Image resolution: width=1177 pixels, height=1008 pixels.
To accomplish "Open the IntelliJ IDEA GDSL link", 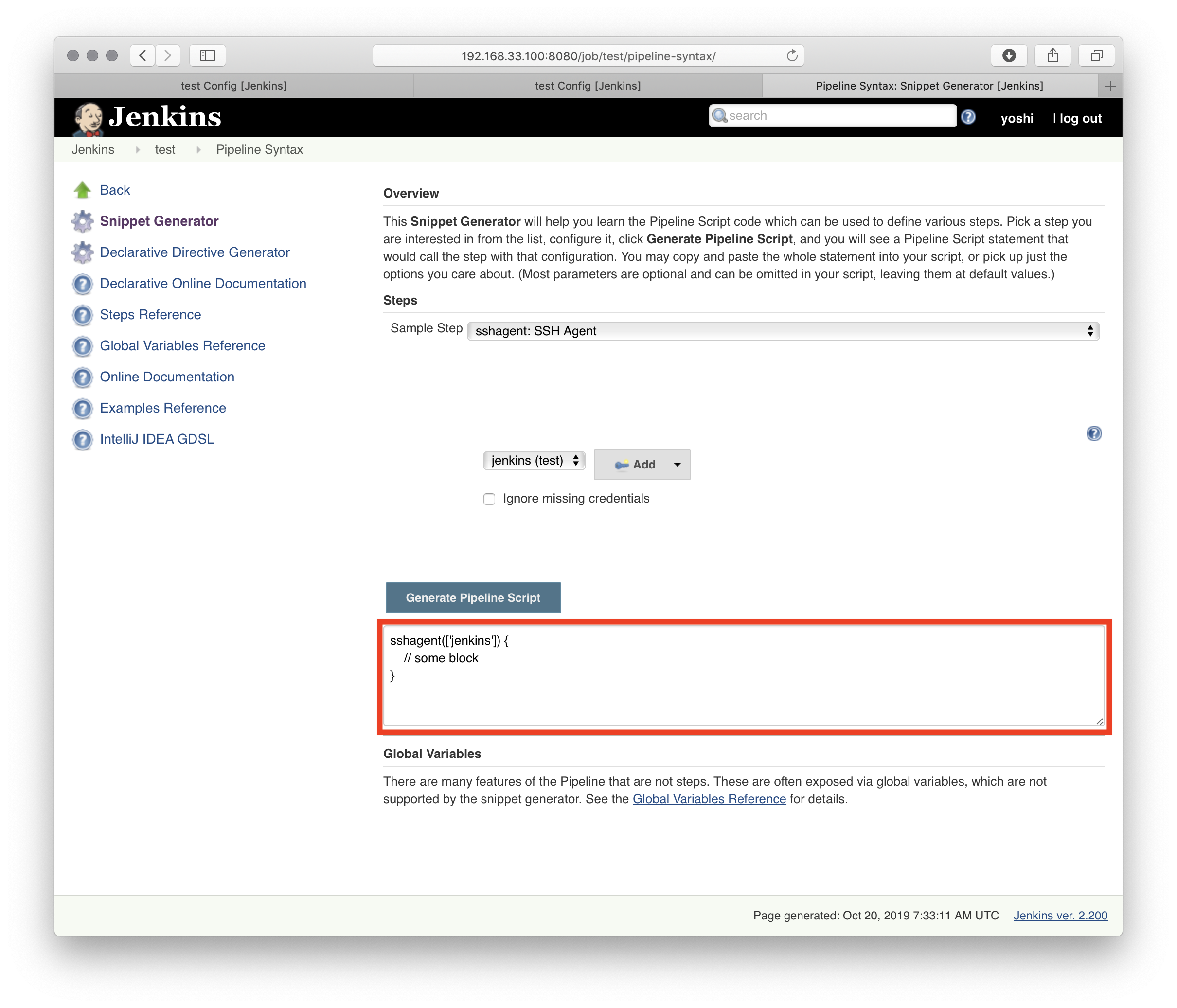I will click(157, 439).
